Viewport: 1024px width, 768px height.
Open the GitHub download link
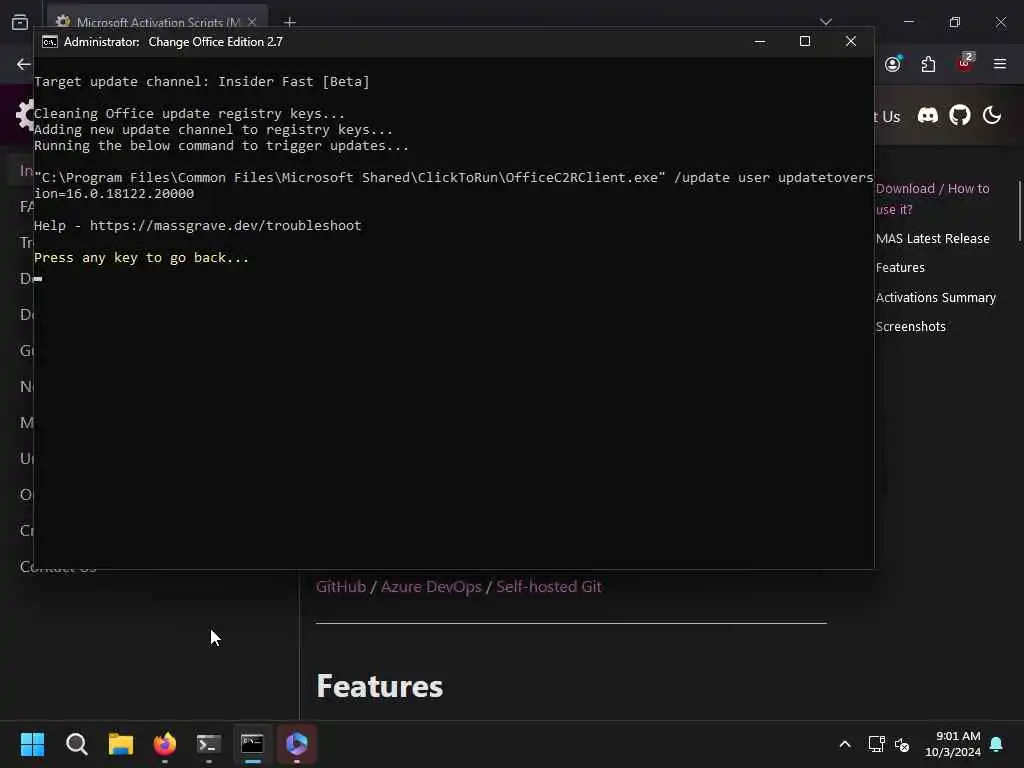(x=341, y=586)
